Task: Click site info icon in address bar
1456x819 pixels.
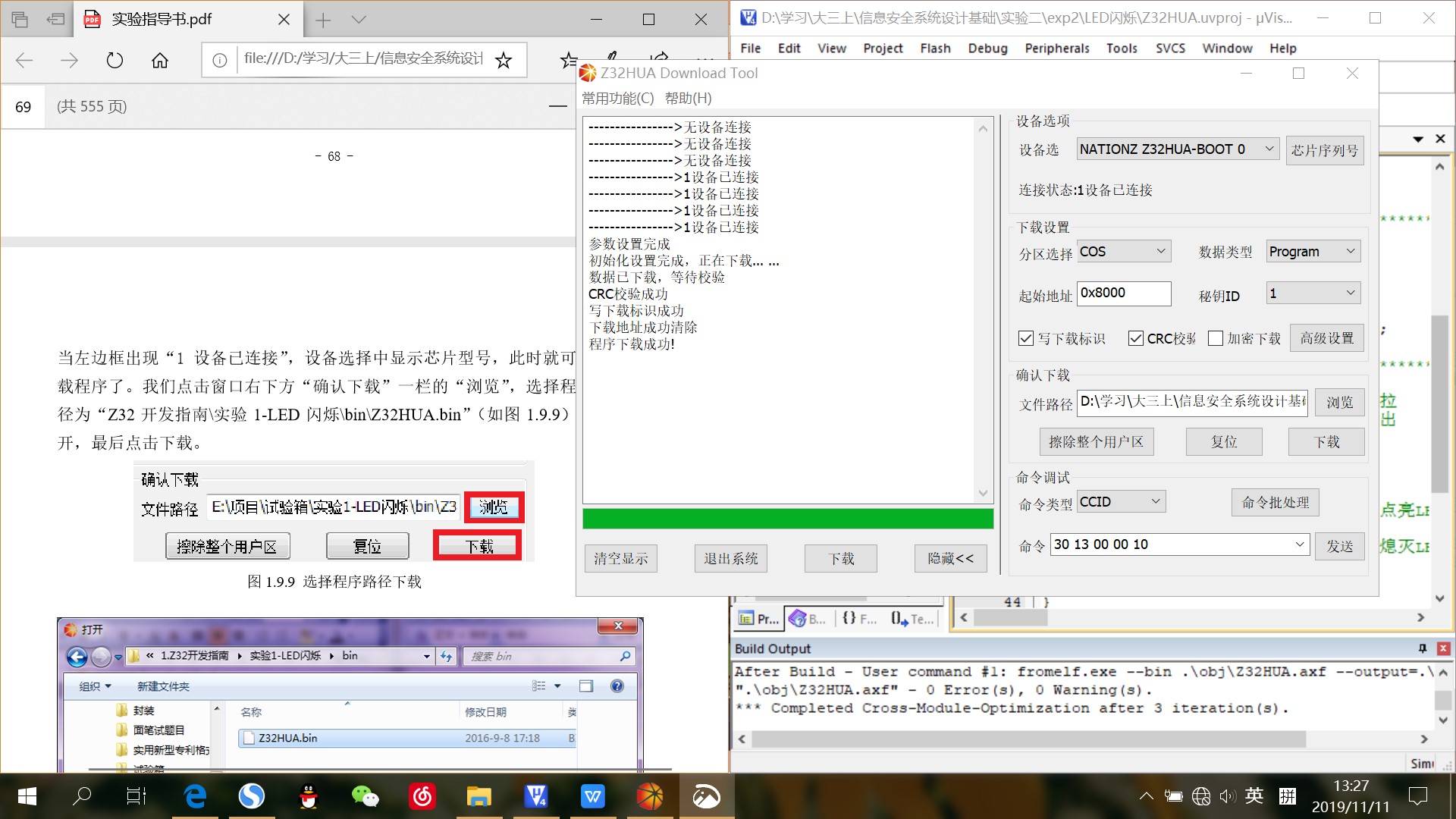Action: 219,60
